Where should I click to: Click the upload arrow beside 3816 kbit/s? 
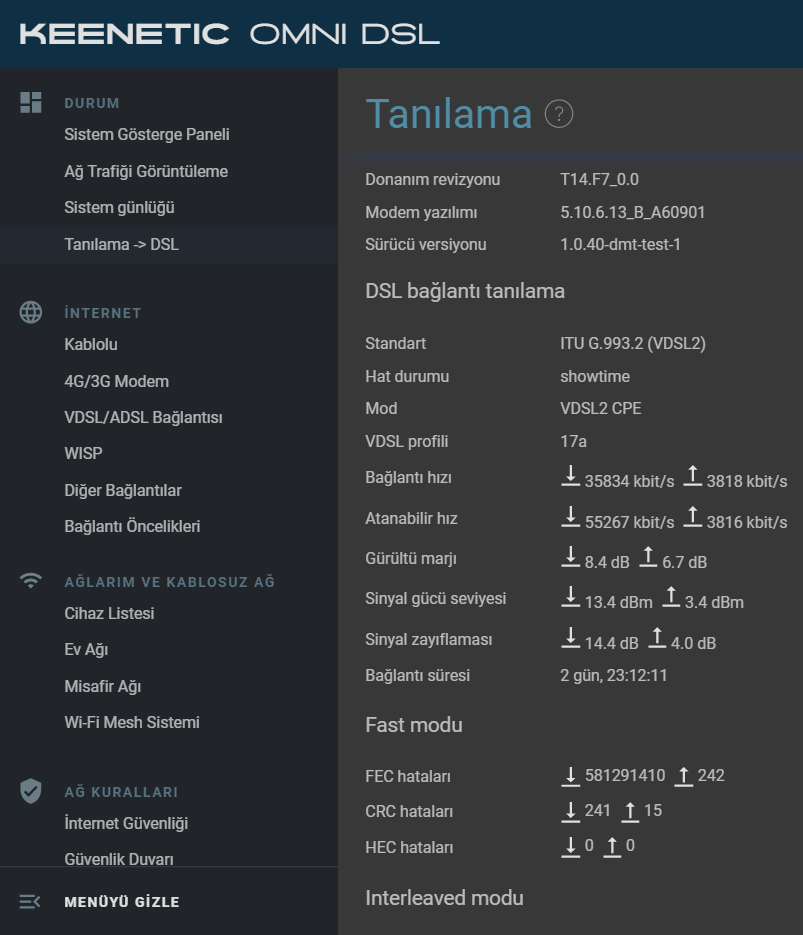pyautogui.click(x=692, y=517)
